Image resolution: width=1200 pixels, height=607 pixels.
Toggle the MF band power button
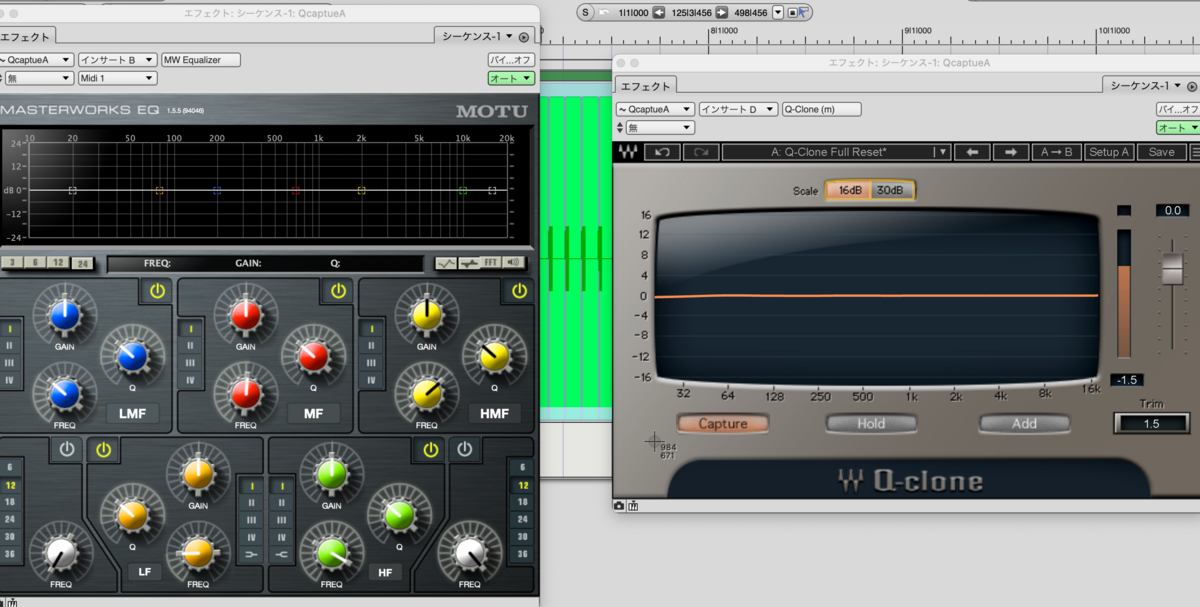(x=338, y=291)
